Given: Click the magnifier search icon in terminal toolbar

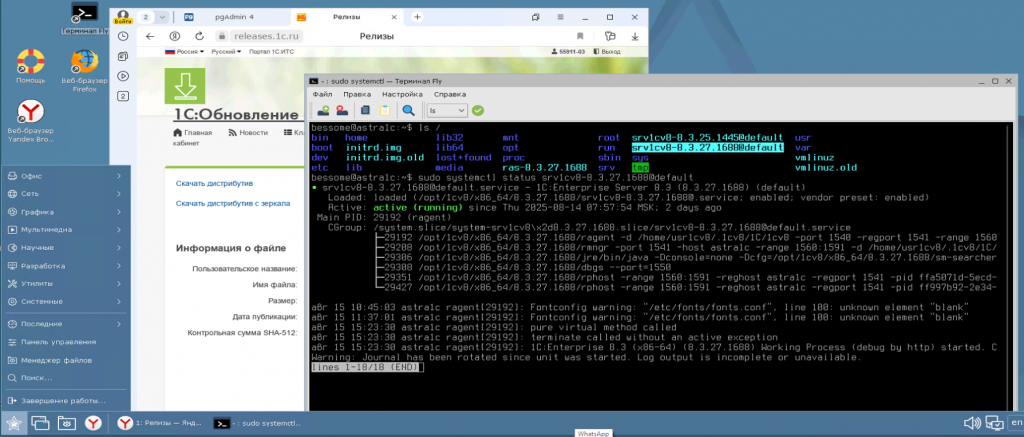Looking at the screenshot, I should pos(408,110).
